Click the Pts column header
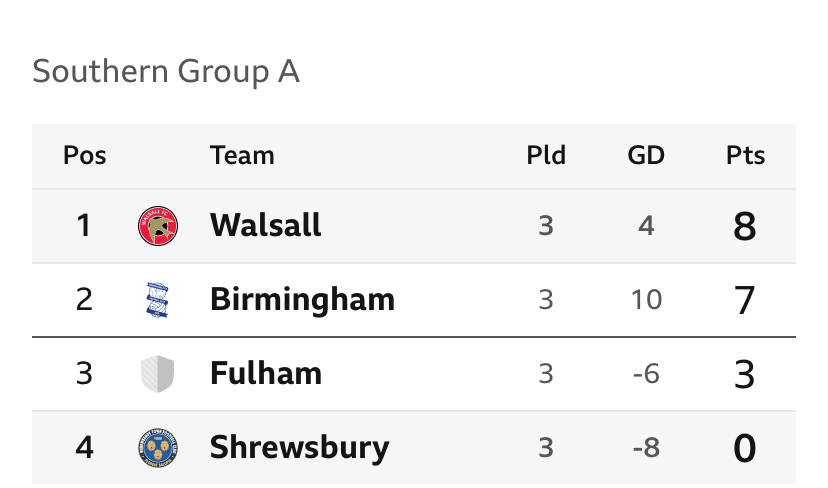The image size is (828, 488). (x=745, y=155)
